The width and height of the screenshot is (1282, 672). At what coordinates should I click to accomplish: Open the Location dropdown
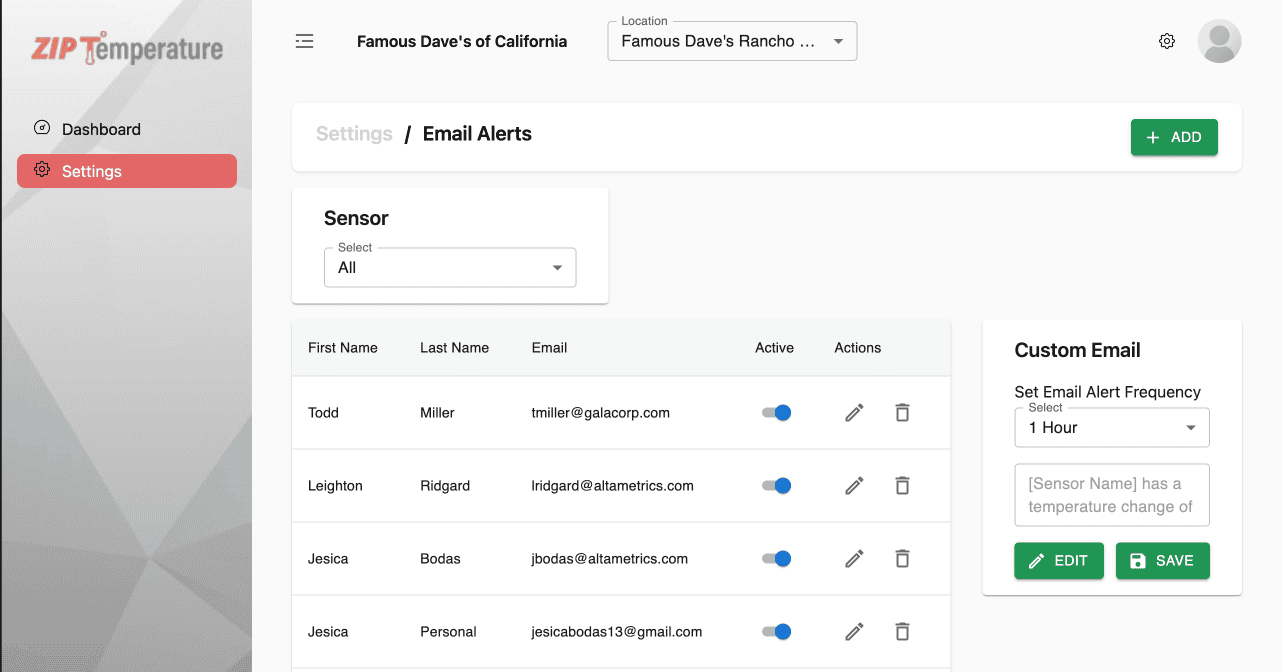coord(732,41)
